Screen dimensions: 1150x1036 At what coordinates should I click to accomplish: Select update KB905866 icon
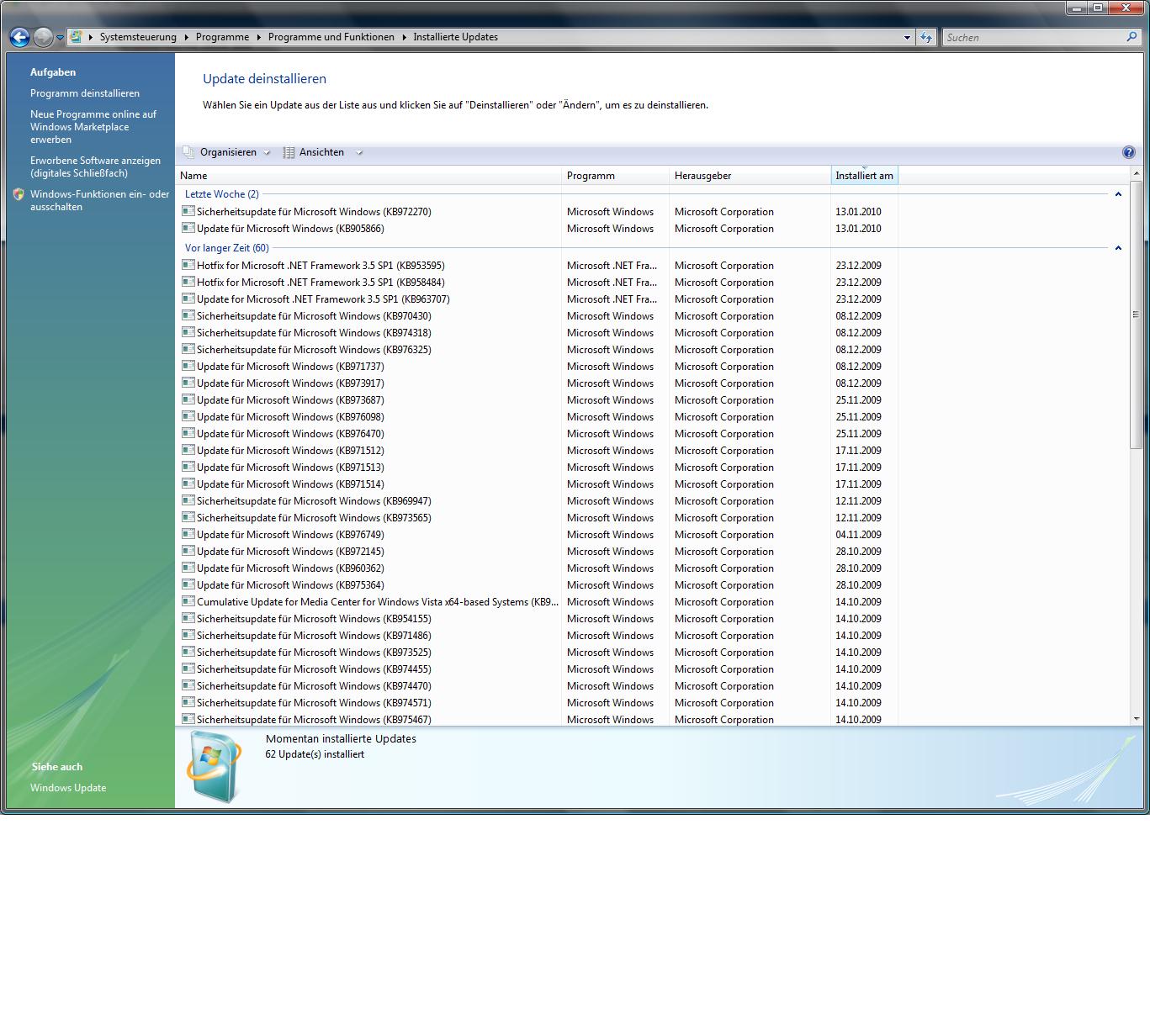click(188, 228)
